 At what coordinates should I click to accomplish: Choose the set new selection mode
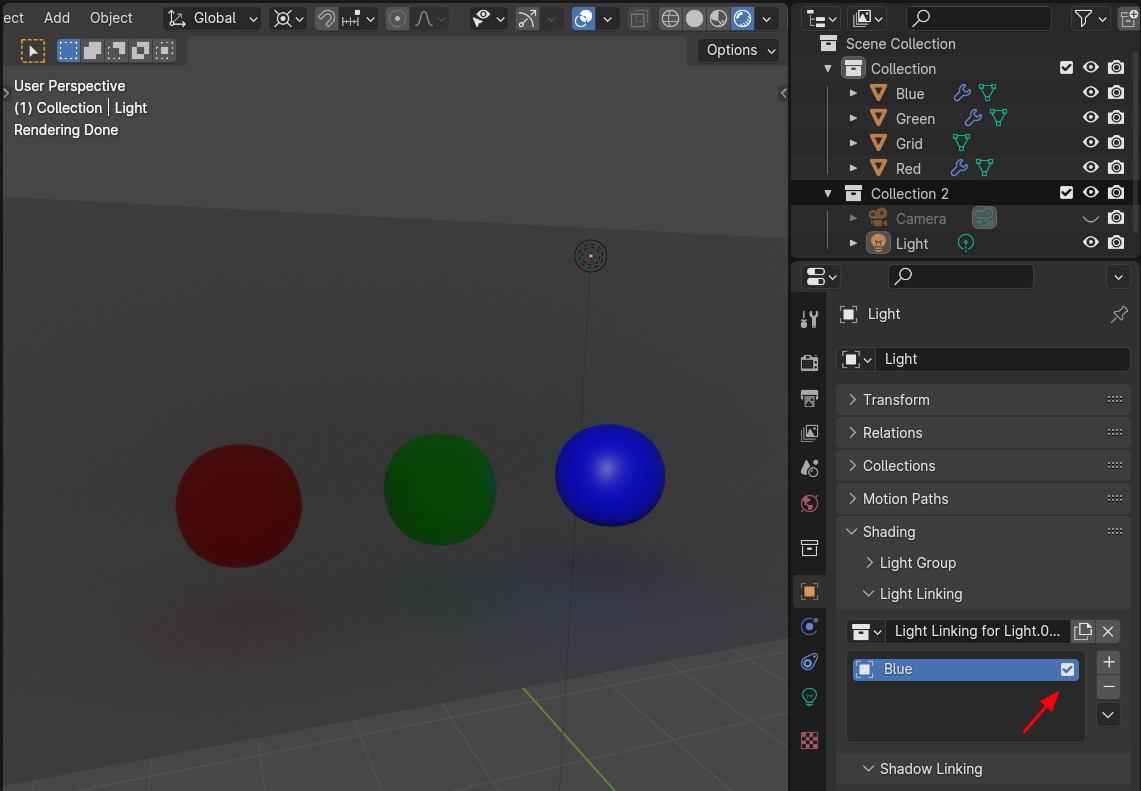click(x=68, y=50)
